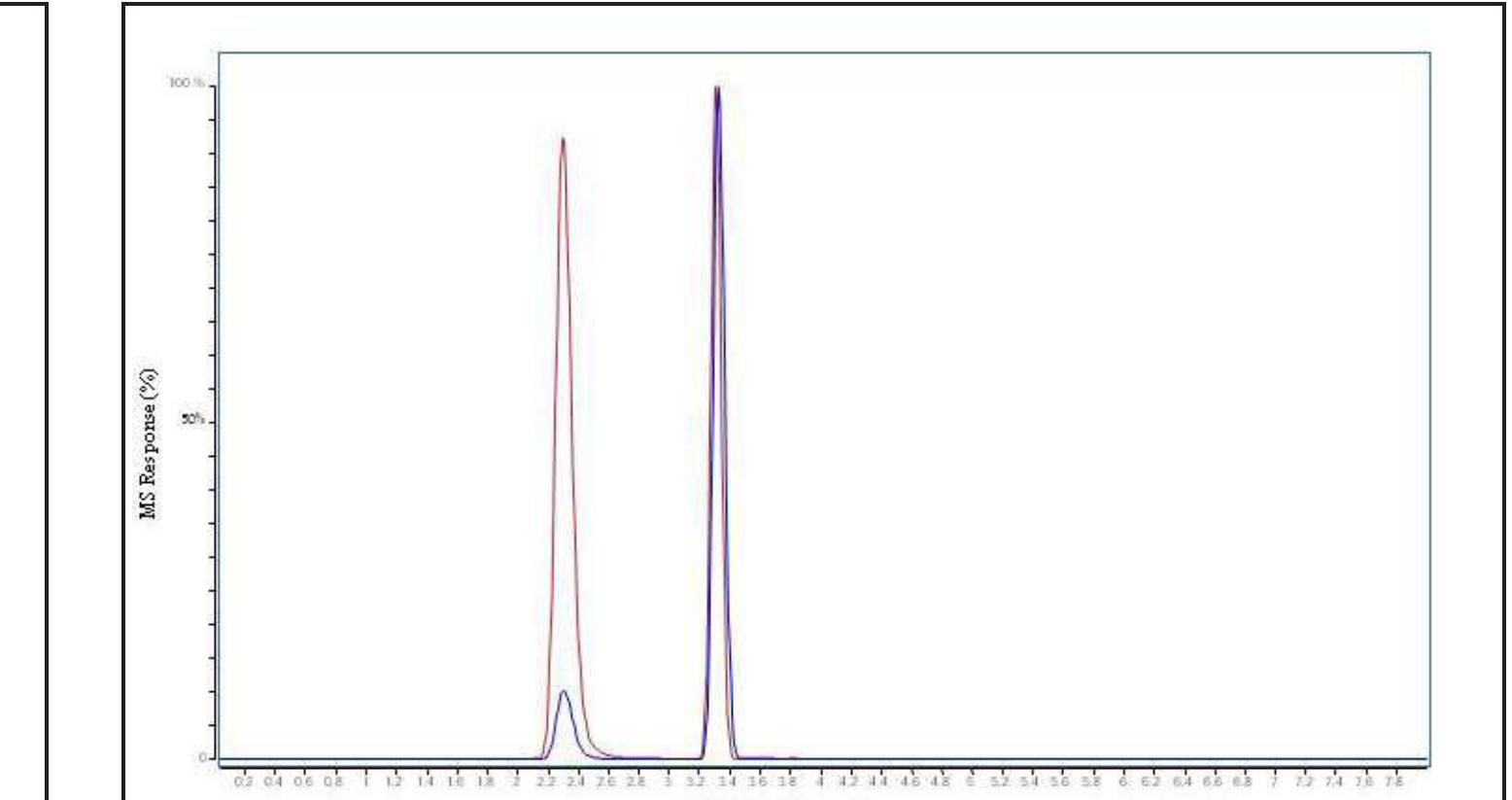
Task: Click the "4" x-axis tick label
Action: pos(820,782)
